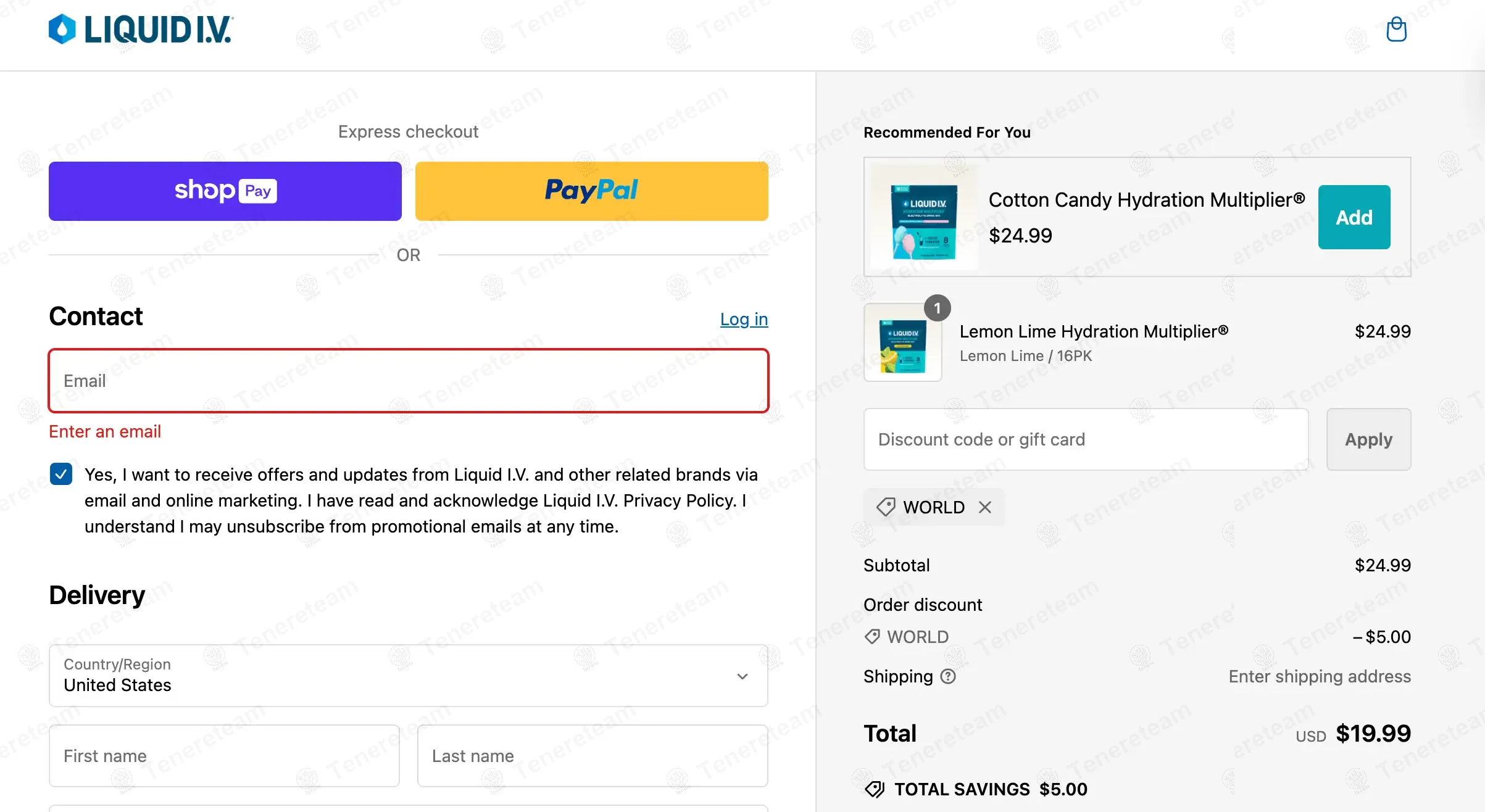Click the Cotton Candy product image
1485x812 pixels.
pos(924,217)
